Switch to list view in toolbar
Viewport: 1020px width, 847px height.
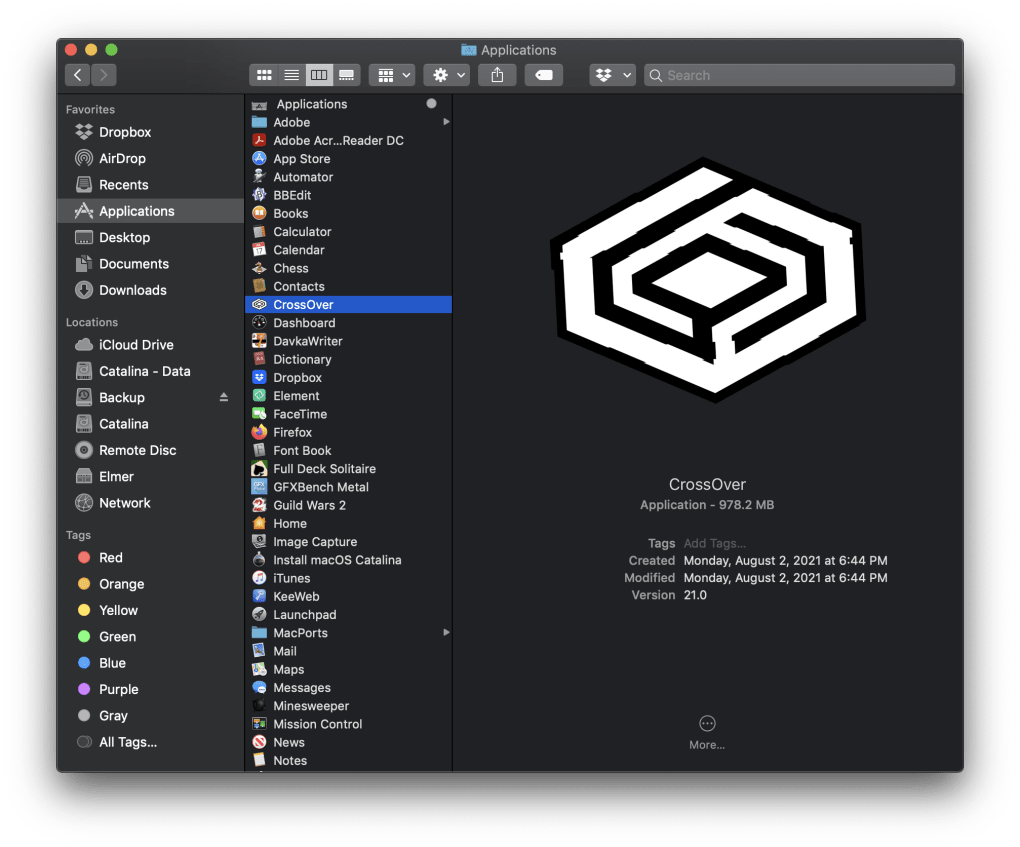point(292,75)
